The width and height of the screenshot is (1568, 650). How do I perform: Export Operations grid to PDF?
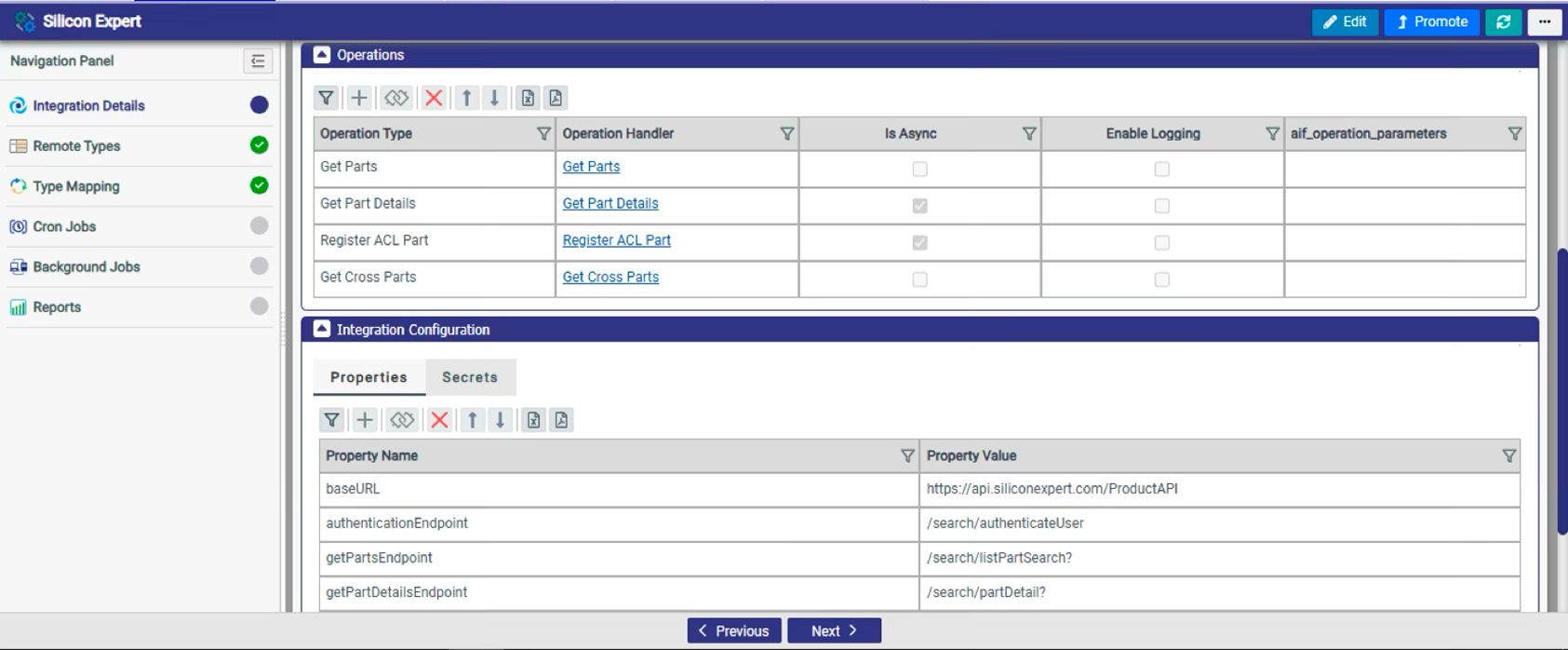click(556, 98)
